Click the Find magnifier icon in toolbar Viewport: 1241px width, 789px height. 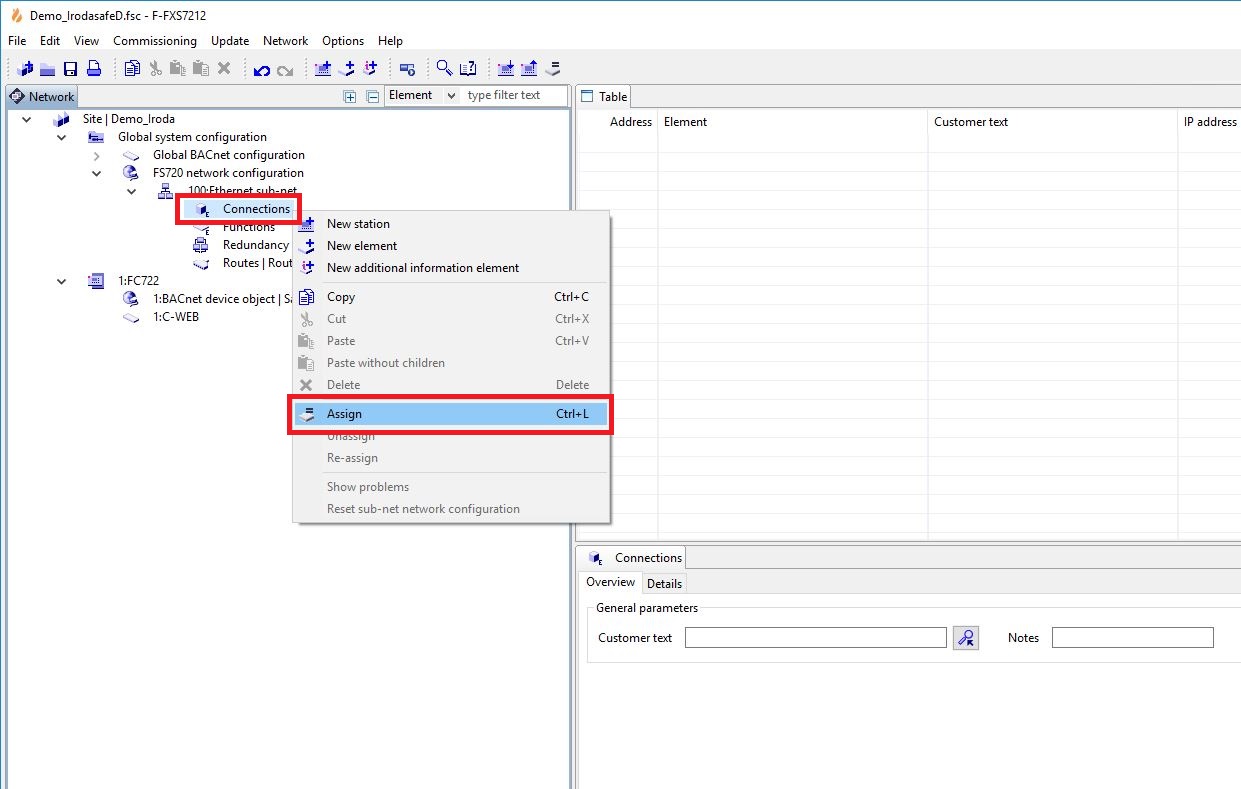[x=444, y=69]
